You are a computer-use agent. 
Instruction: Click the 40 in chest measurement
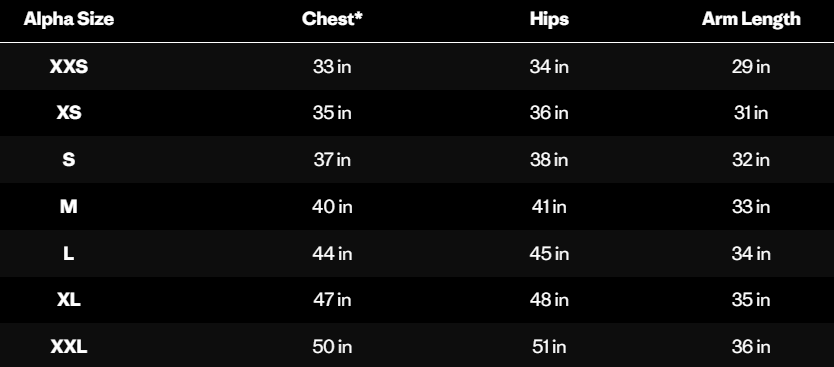coord(332,206)
